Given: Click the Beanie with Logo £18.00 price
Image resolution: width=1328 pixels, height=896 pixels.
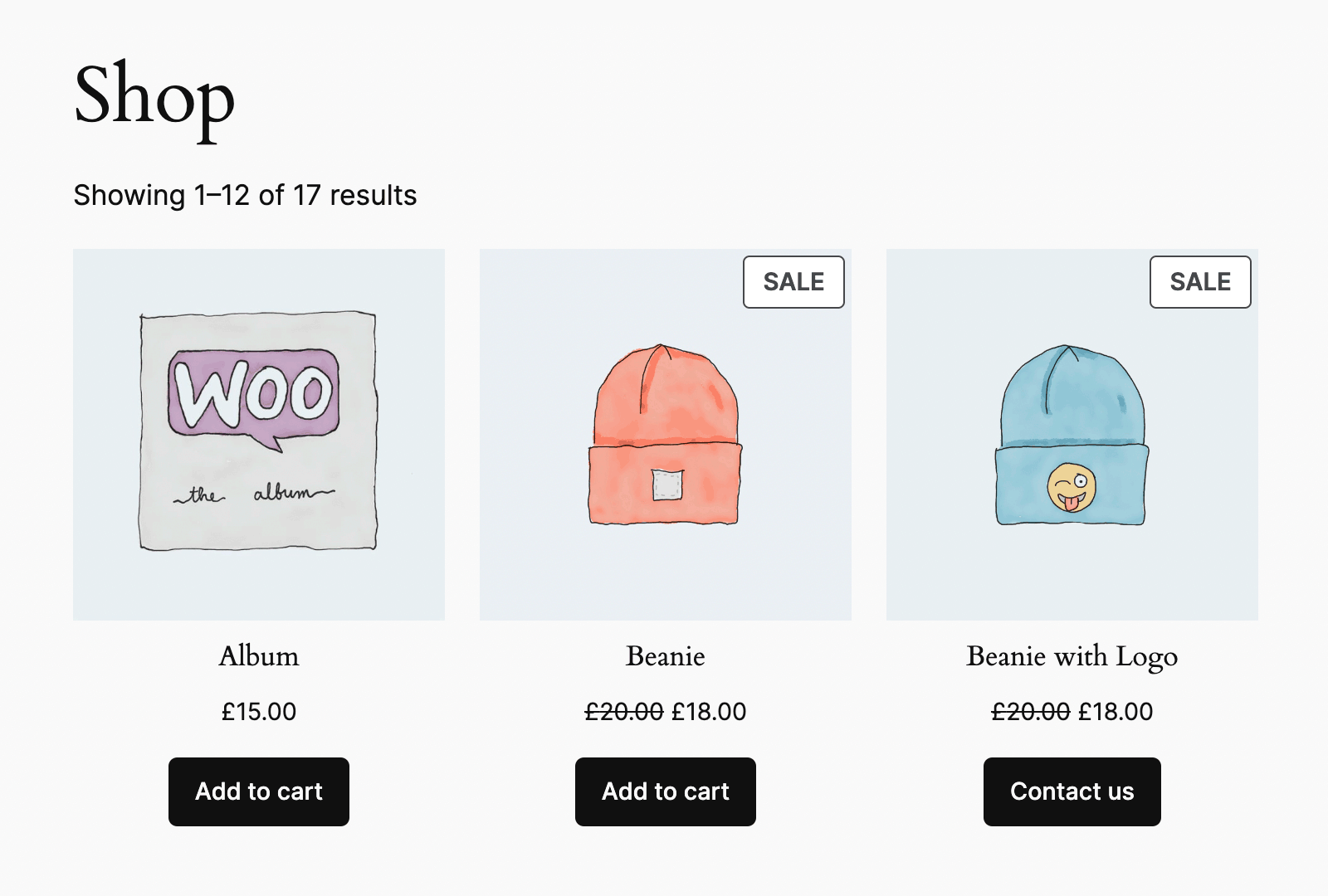Looking at the screenshot, I should click(1114, 711).
